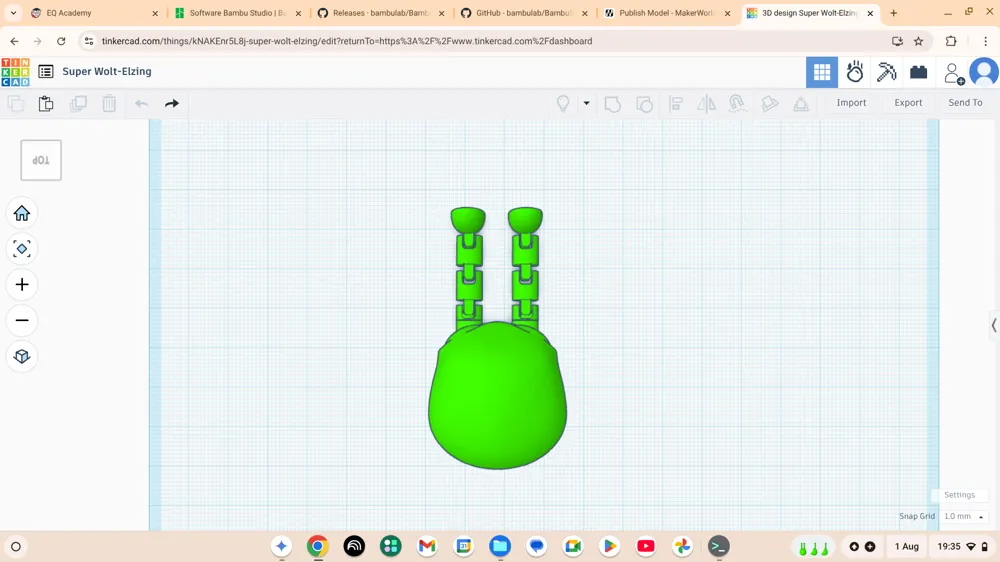Switch to Releases bambulab GitHub tab
The width and height of the screenshot is (1000, 562).
[x=381, y=13]
